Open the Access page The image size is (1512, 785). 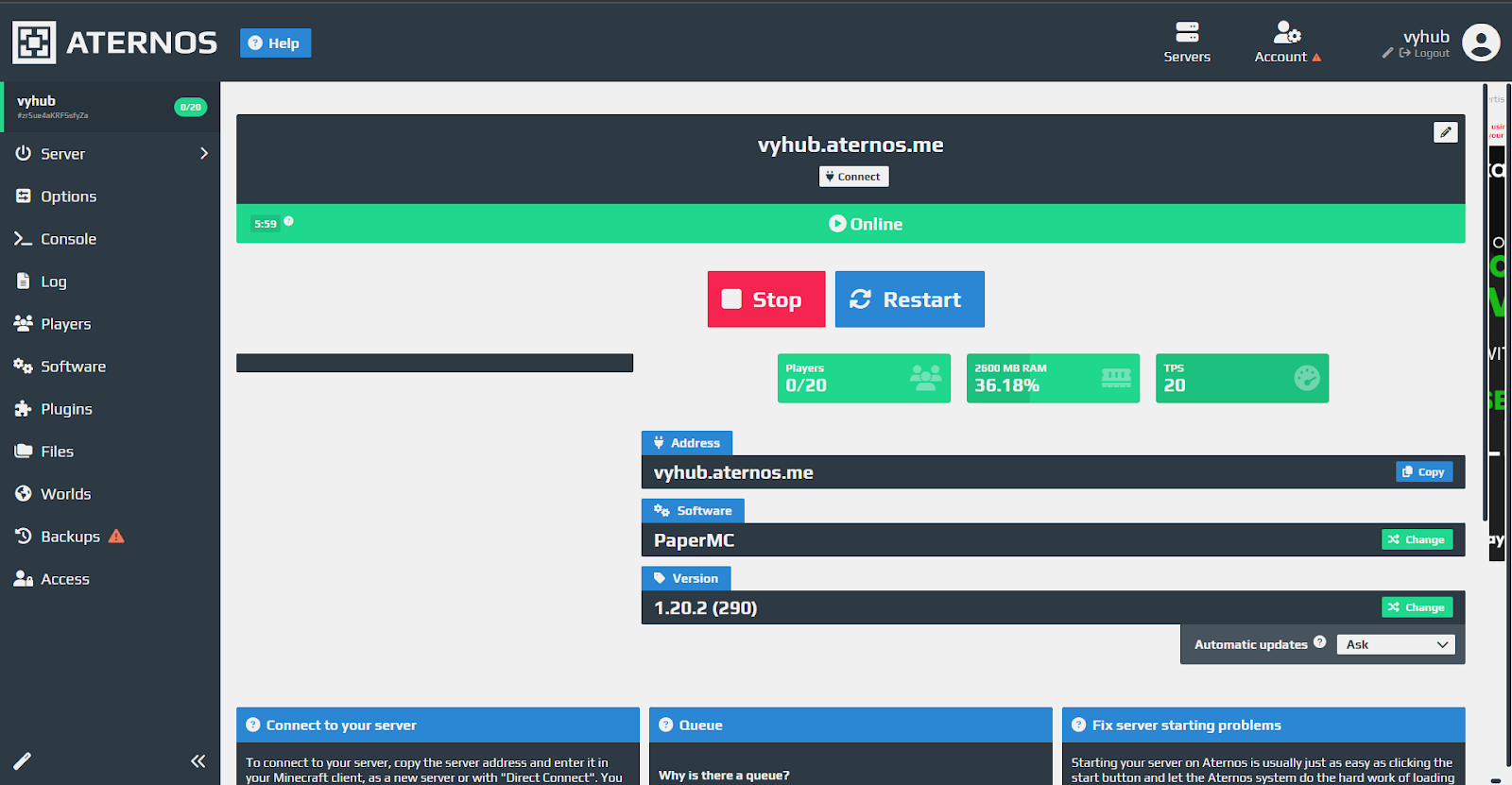pyautogui.click(x=110, y=578)
